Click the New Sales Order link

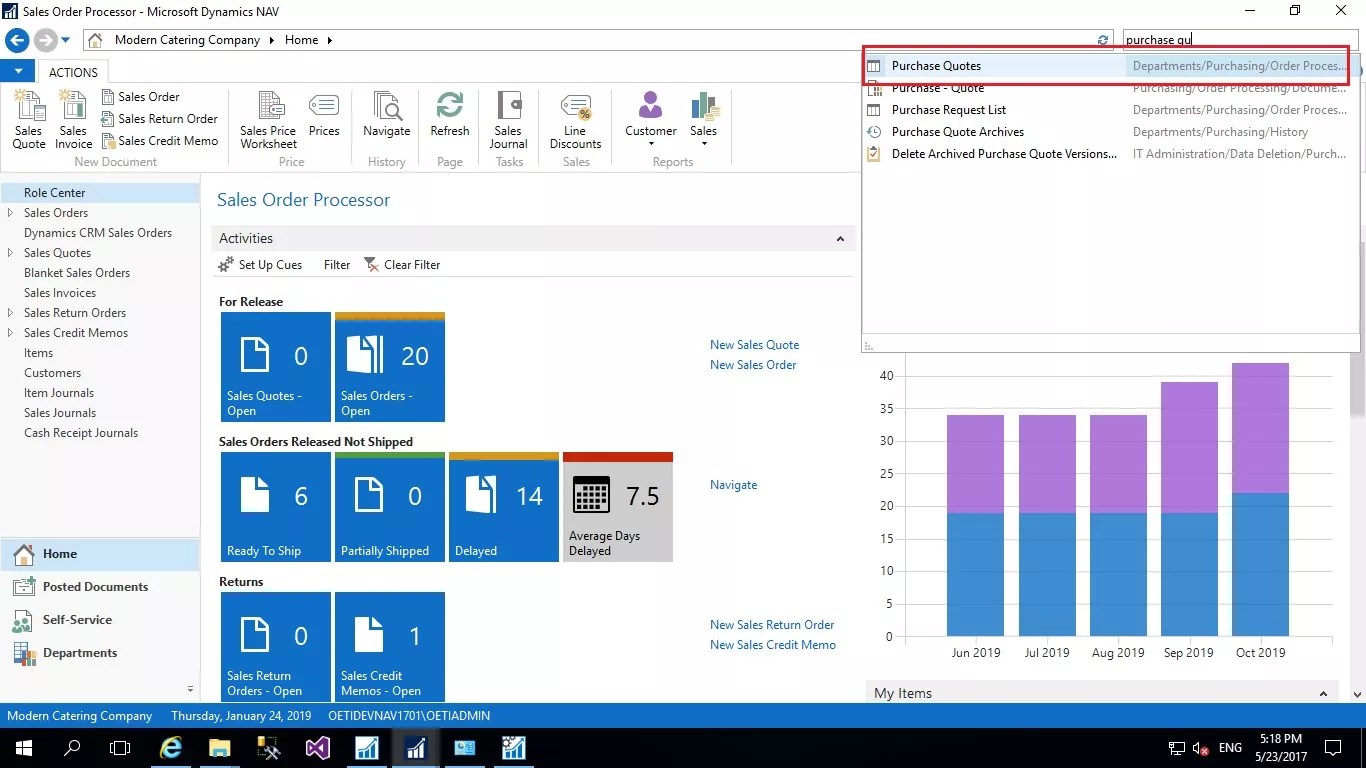click(752, 364)
